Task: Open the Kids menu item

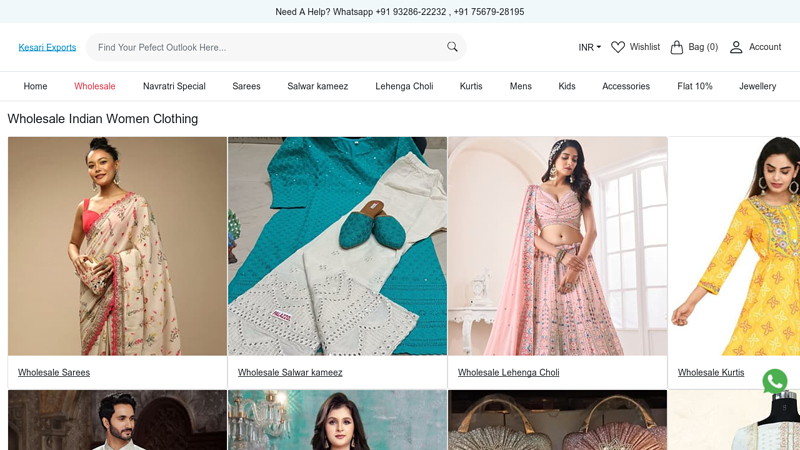Action: click(567, 86)
